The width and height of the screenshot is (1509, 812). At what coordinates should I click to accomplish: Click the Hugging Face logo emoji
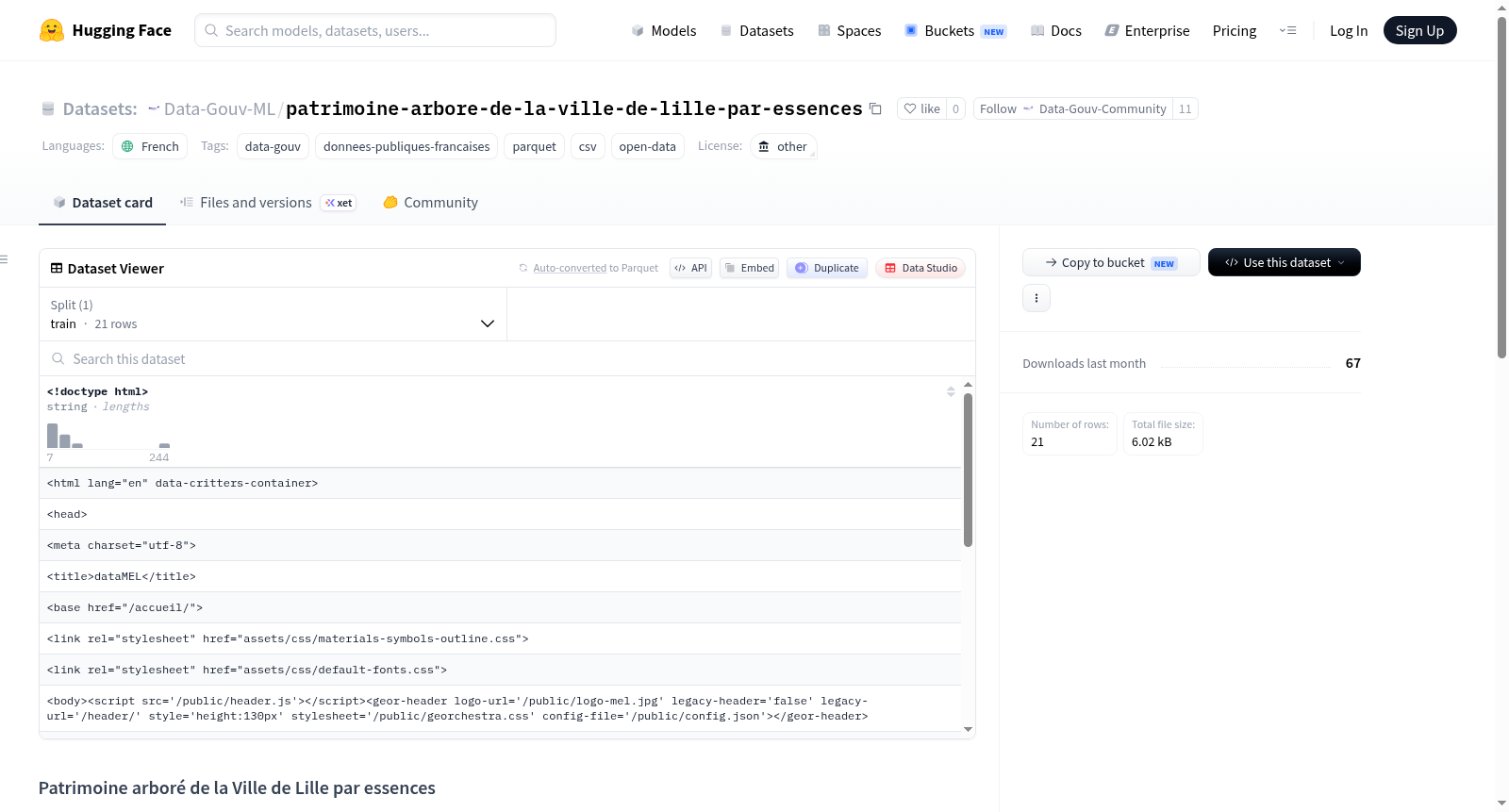52,30
